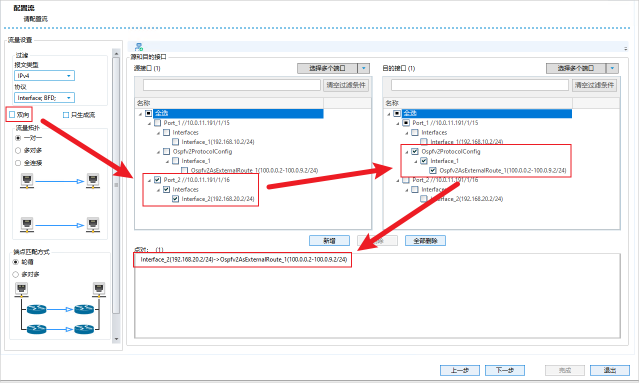The width and height of the screenshot is (639, 383).
Task: Click the left panel scrollbar up arrow
Action: [116, 53]
